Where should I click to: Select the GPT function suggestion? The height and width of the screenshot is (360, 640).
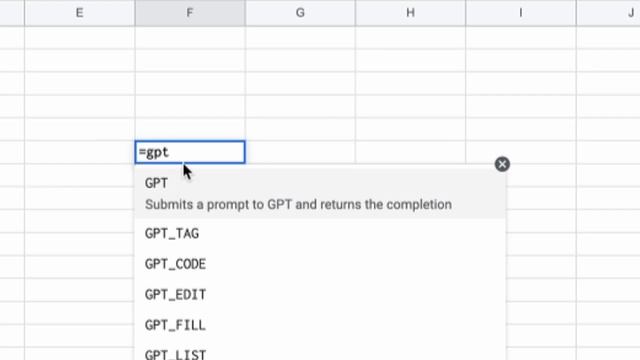pos(320,193)
